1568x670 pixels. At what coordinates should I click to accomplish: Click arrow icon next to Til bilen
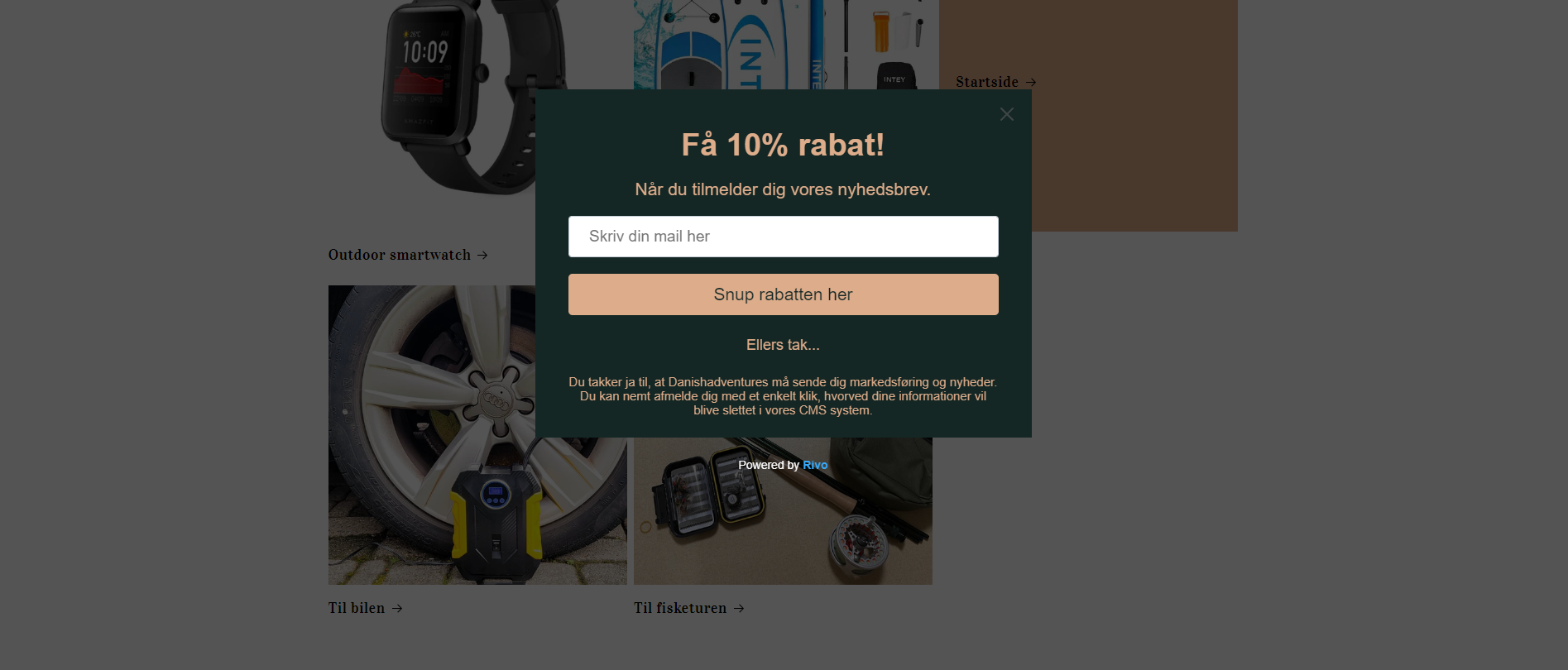(397, 608)
